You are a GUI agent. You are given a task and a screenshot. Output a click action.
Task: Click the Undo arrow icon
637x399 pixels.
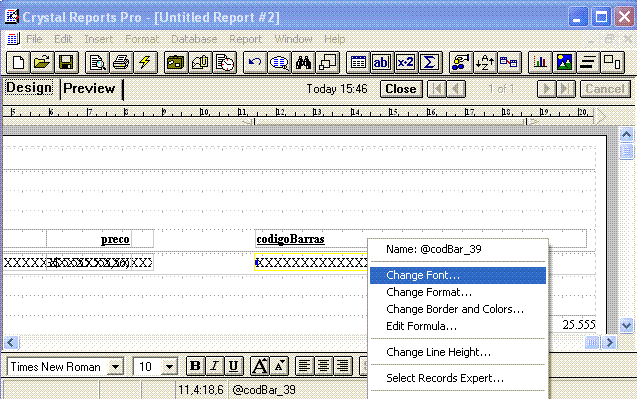click(255, 63)
